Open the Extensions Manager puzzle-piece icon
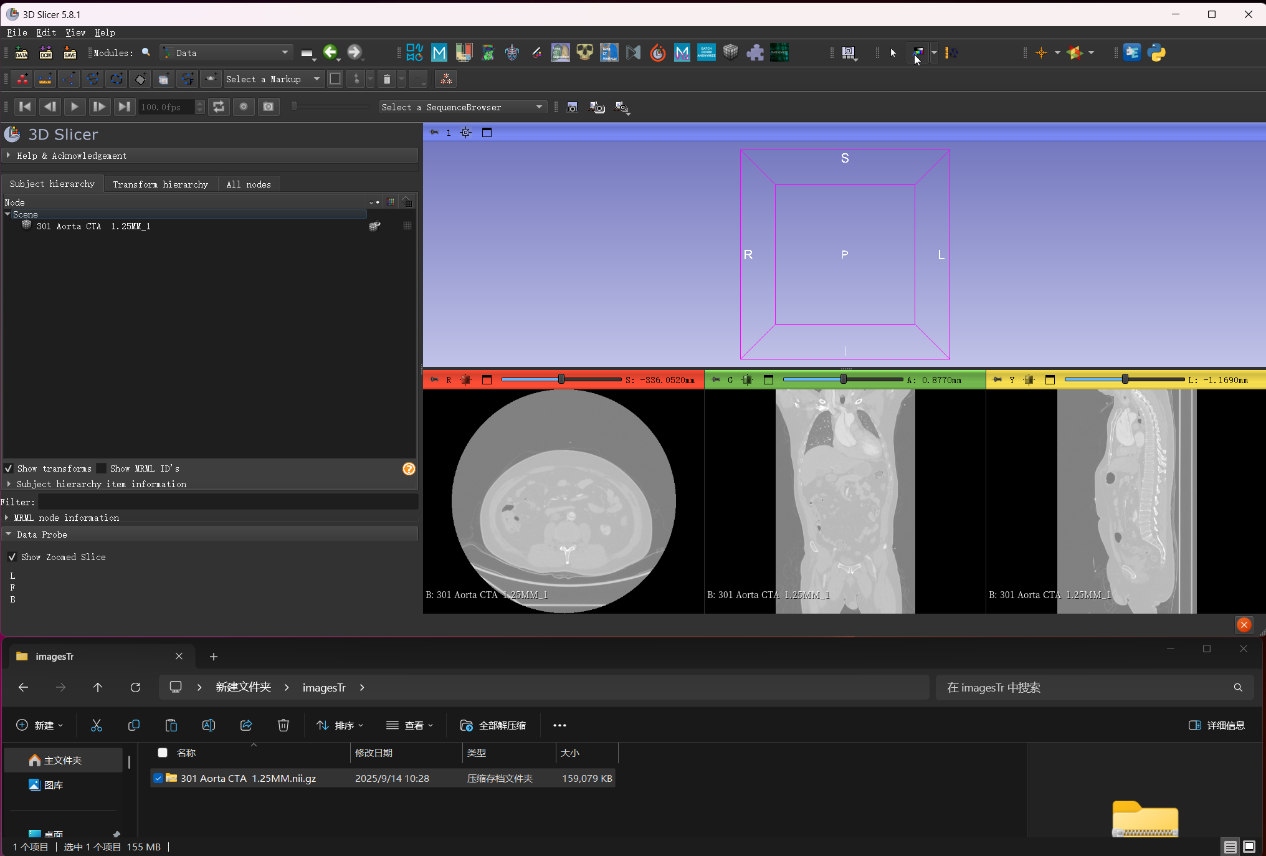This screenshot has width=1266, height=856. tap(755, 52)
